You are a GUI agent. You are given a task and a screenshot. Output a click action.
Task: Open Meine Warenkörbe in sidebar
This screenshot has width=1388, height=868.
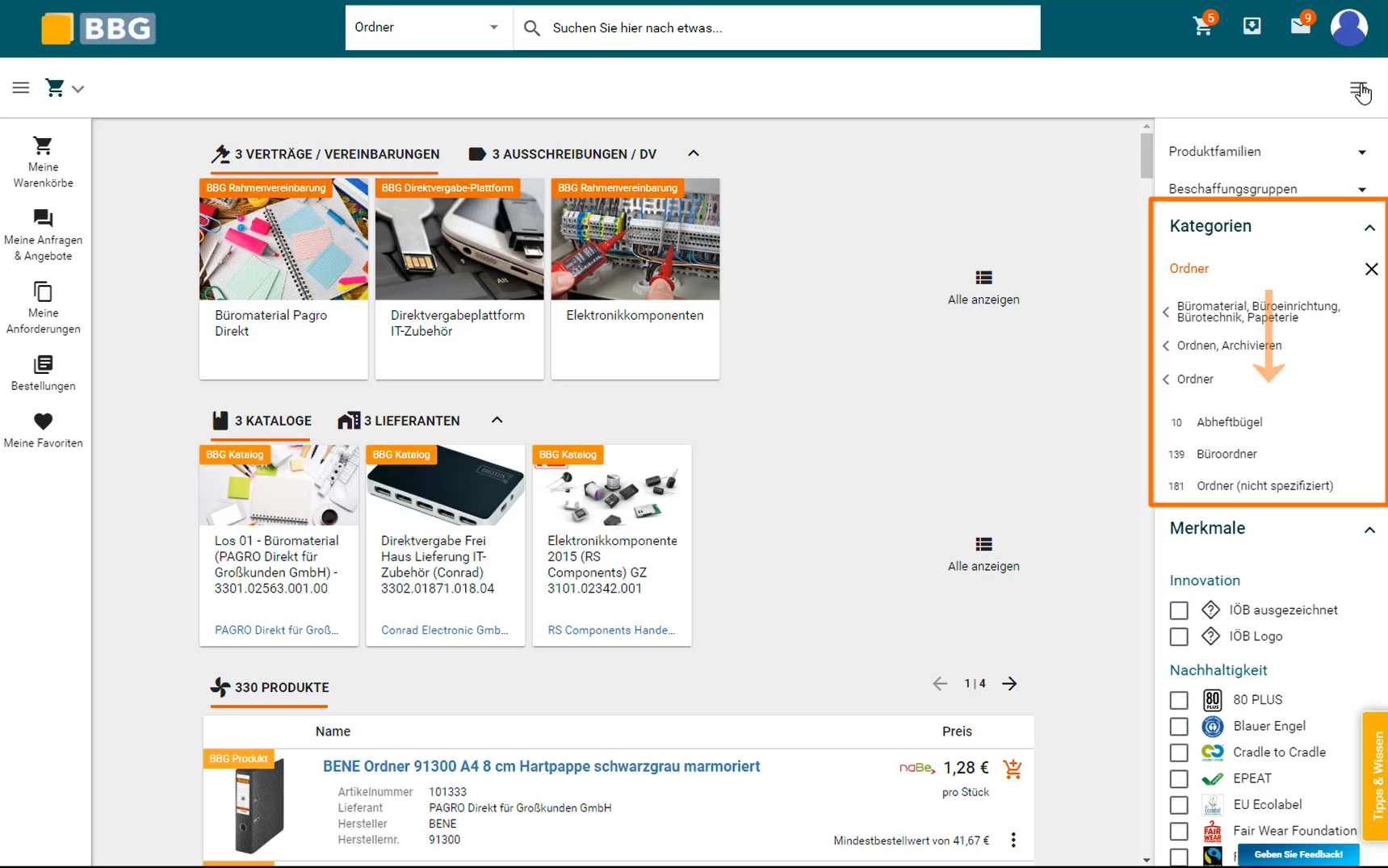(44, 162)
